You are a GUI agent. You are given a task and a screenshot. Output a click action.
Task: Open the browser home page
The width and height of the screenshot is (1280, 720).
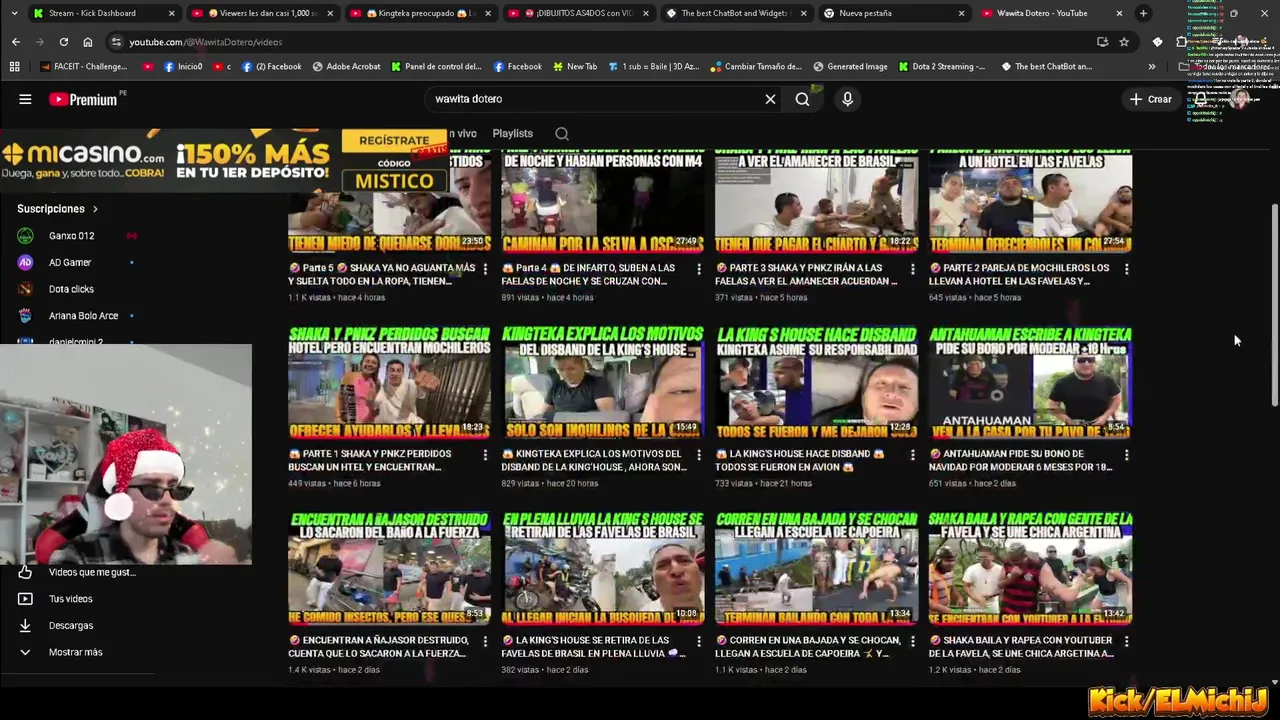pos(88,42)
